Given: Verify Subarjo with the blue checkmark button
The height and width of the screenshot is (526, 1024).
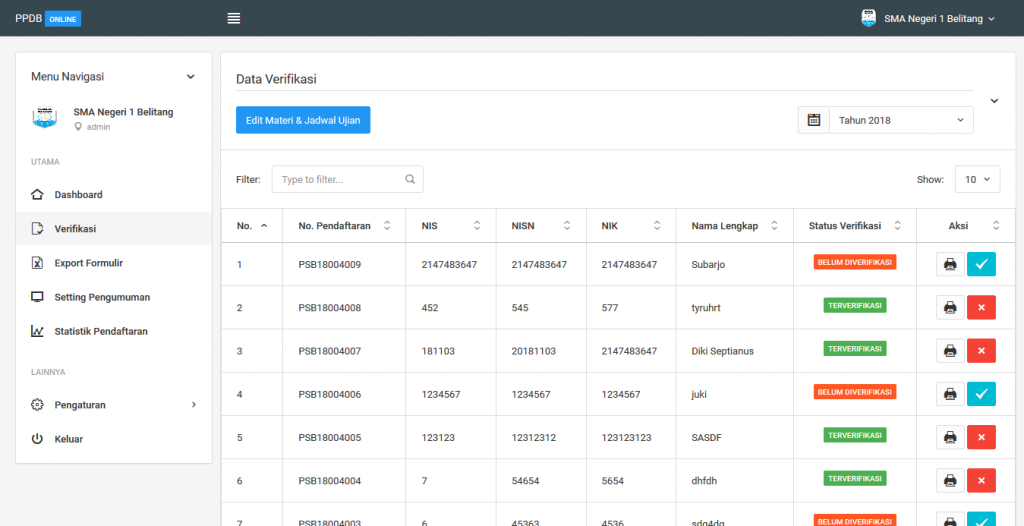Looking at the screenshot, I should click(981, 264).
